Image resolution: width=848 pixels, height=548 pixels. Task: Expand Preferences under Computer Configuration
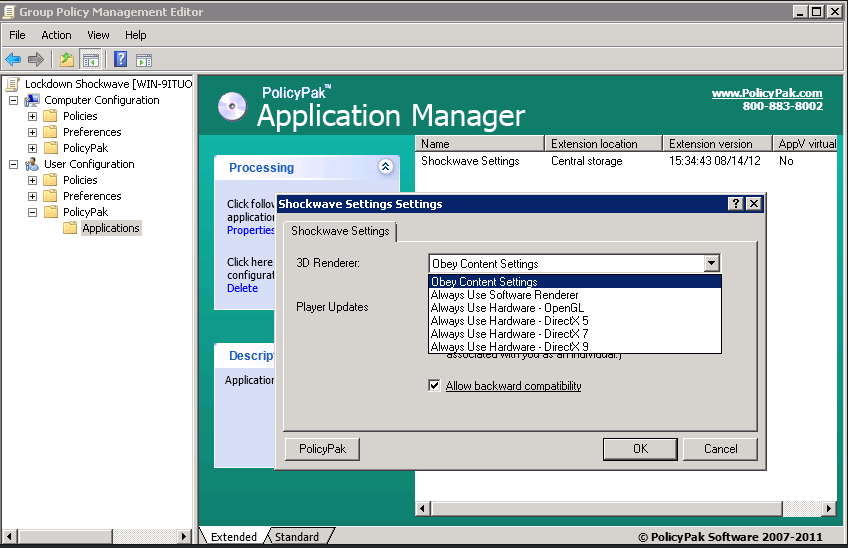(x=32, y=132)
